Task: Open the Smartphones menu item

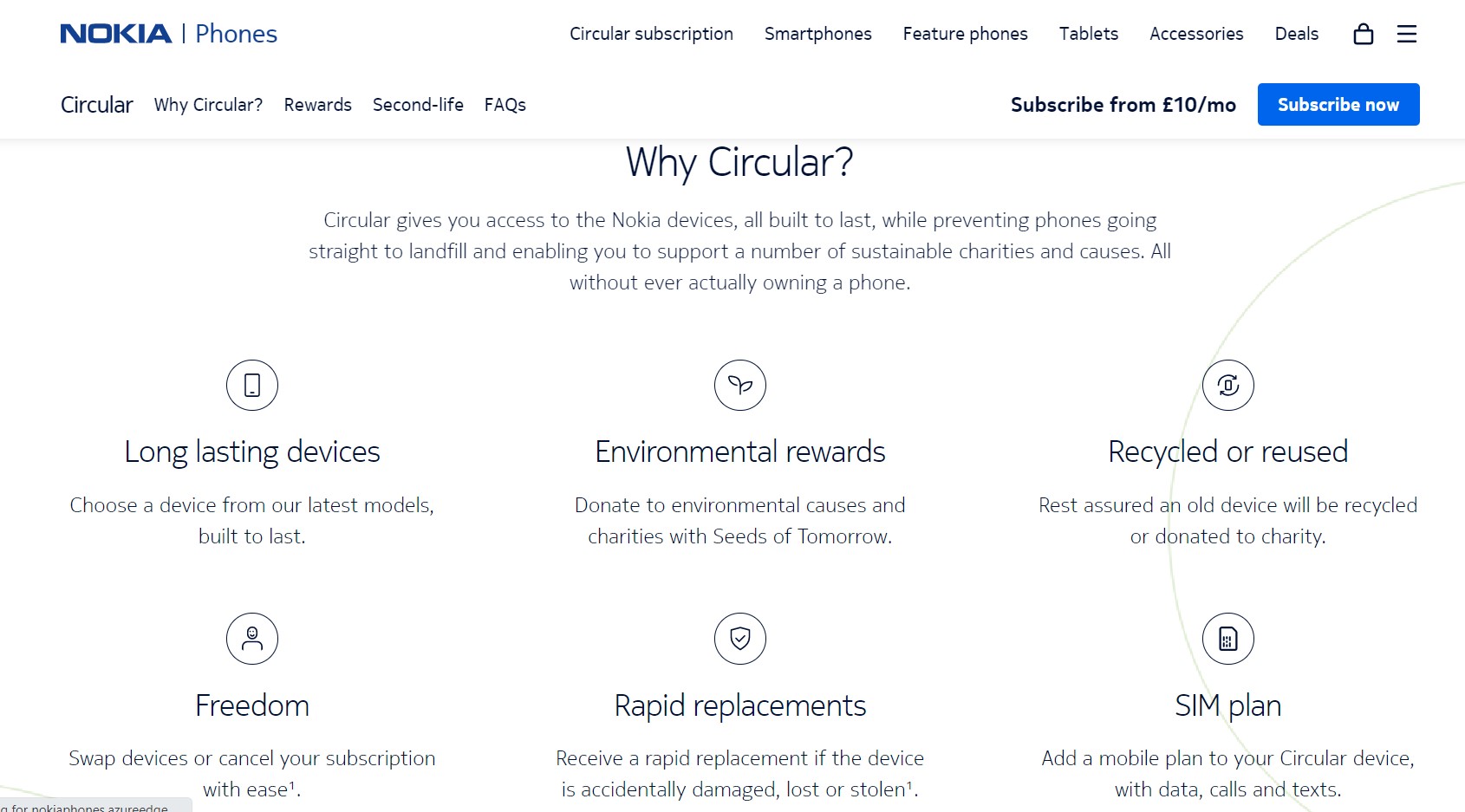Action: pyautogui.click(x=818, y=34)
